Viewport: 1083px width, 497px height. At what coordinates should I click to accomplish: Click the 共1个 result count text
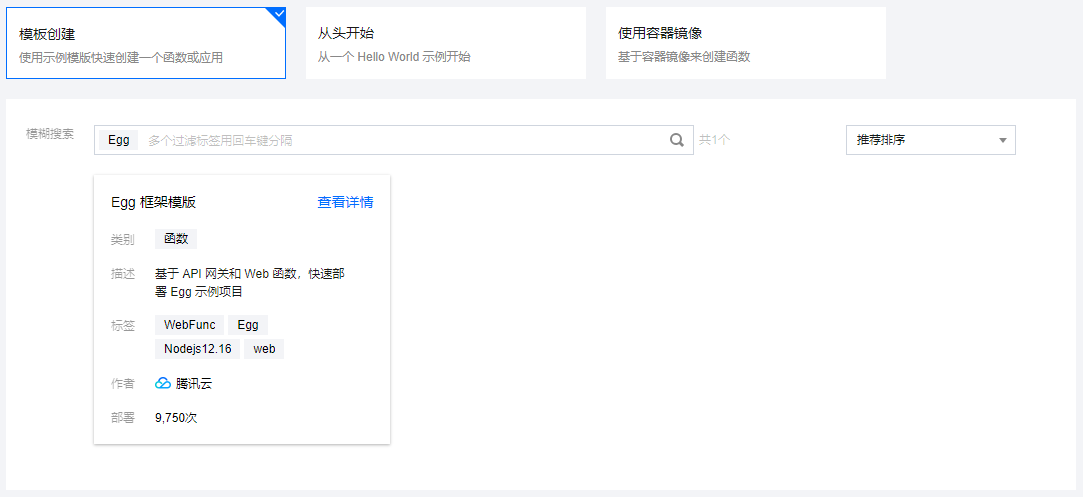(x=714, y=140)
